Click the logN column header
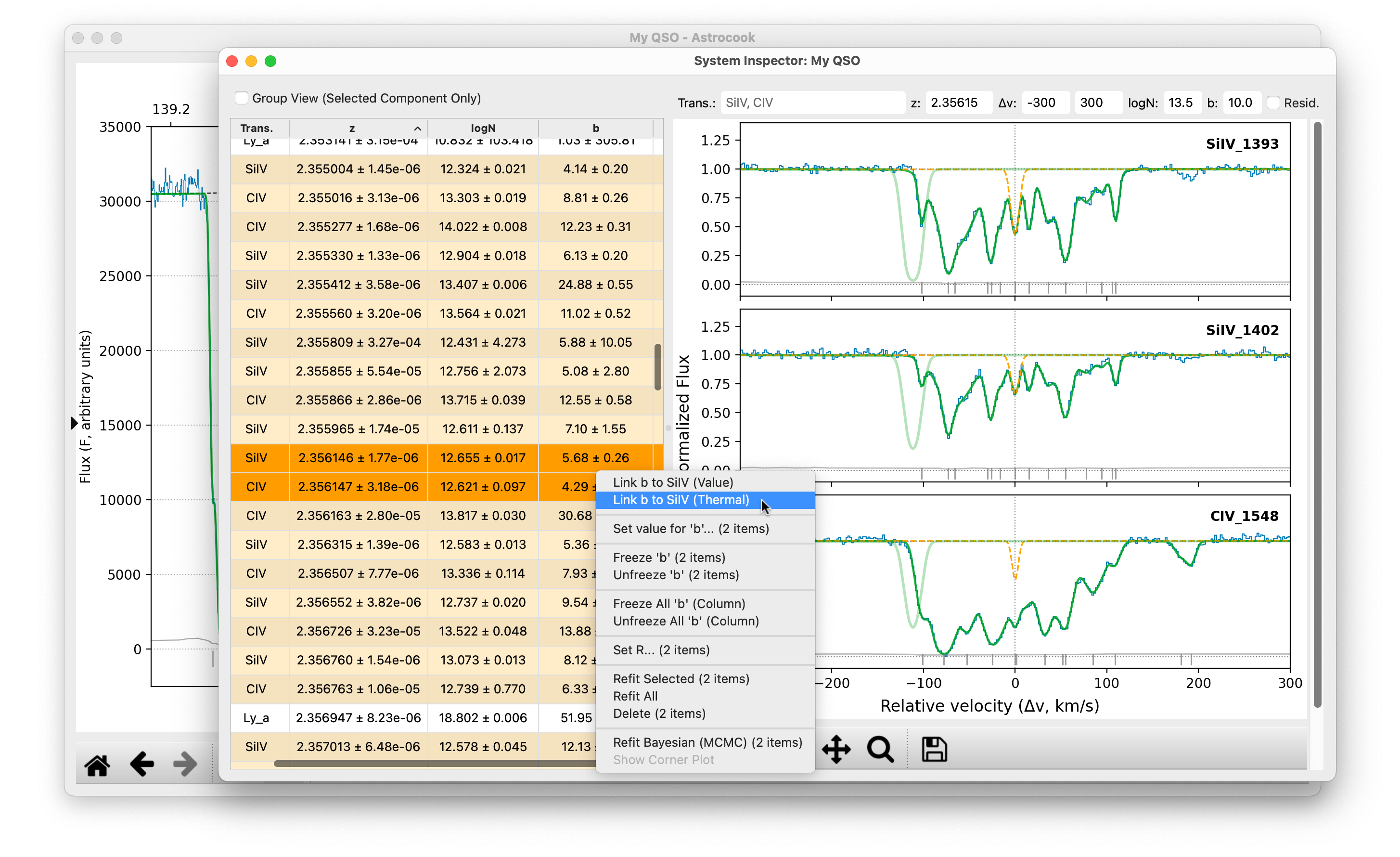This screenshot has height=857, width=1400. [x=483, y=129]
